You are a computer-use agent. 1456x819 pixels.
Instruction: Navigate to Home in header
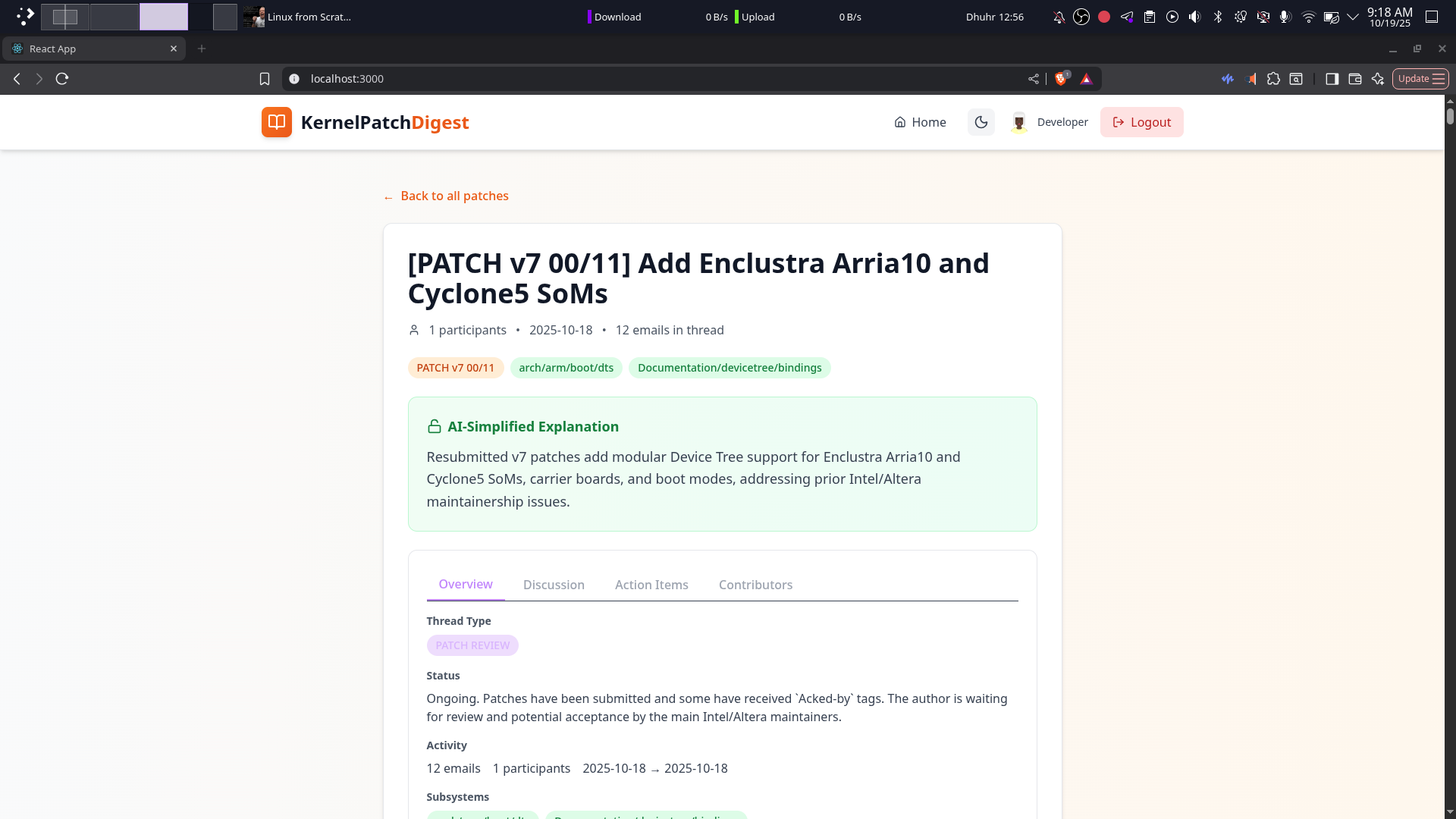920,122
